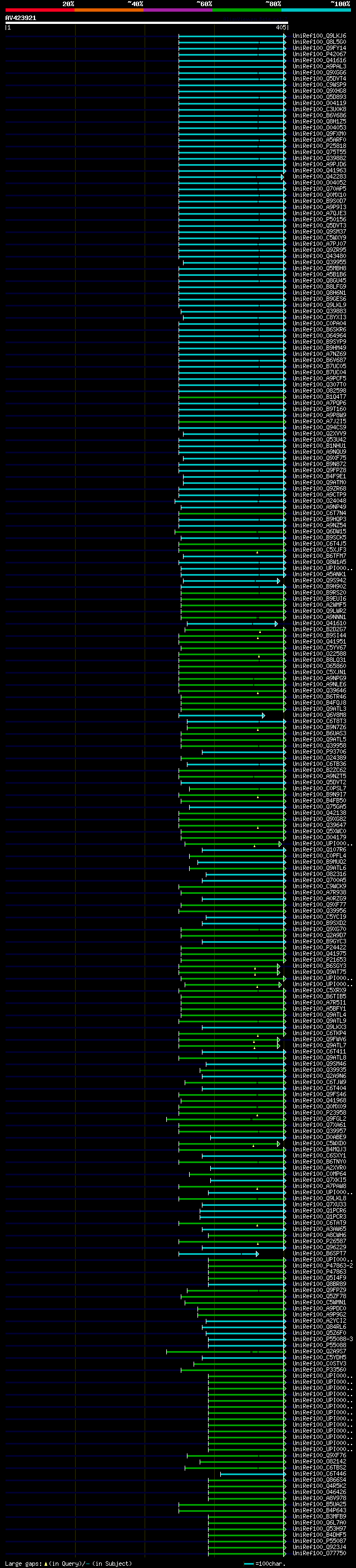356x1568 pixels.
Task: Open UniRef100_C6T8T3 entry
Action: coord(319,721)
